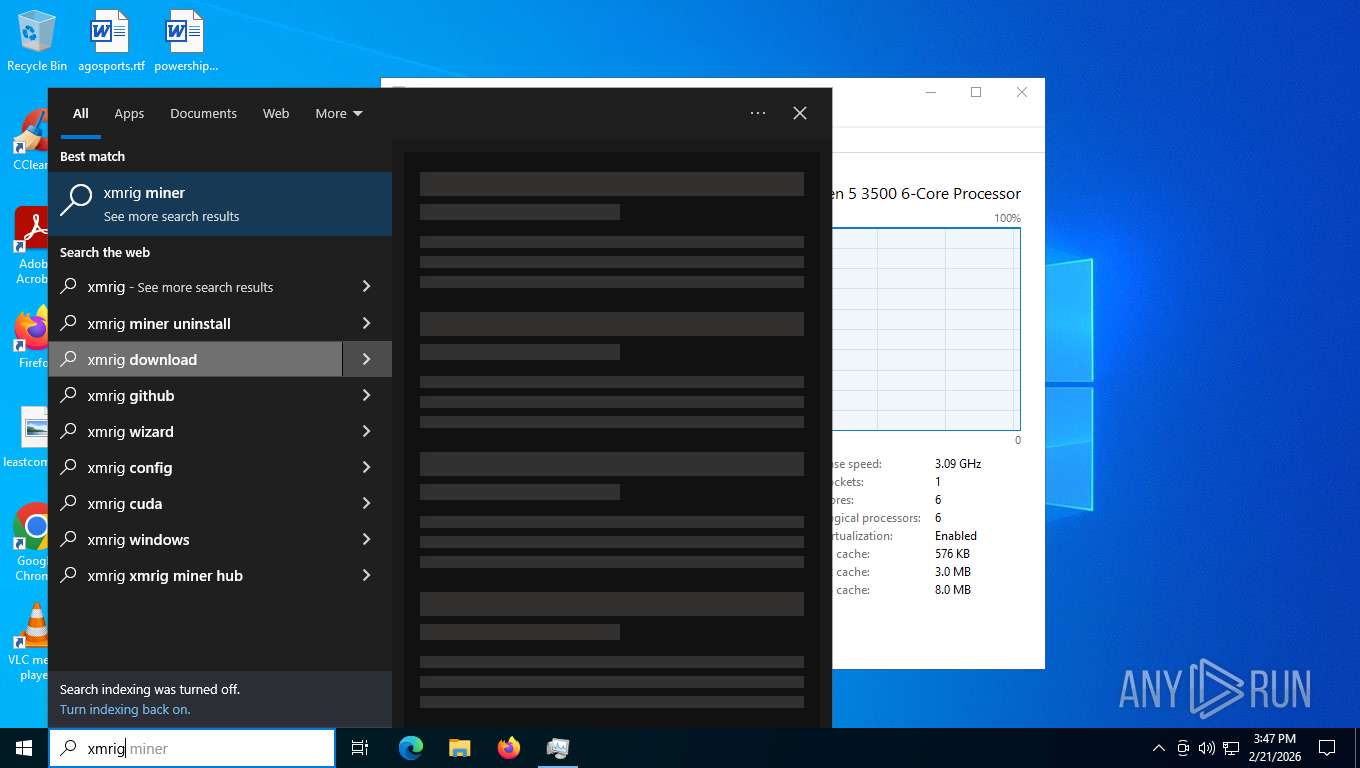Select the Enabled virtualization value
This screenshot has width=1360, height=768.
tap(956, 536)
